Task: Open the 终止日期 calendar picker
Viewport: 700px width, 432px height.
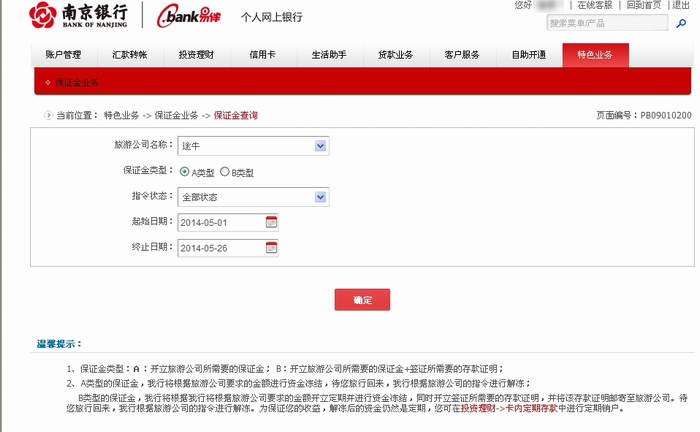Action: click(x=271, y=247)
